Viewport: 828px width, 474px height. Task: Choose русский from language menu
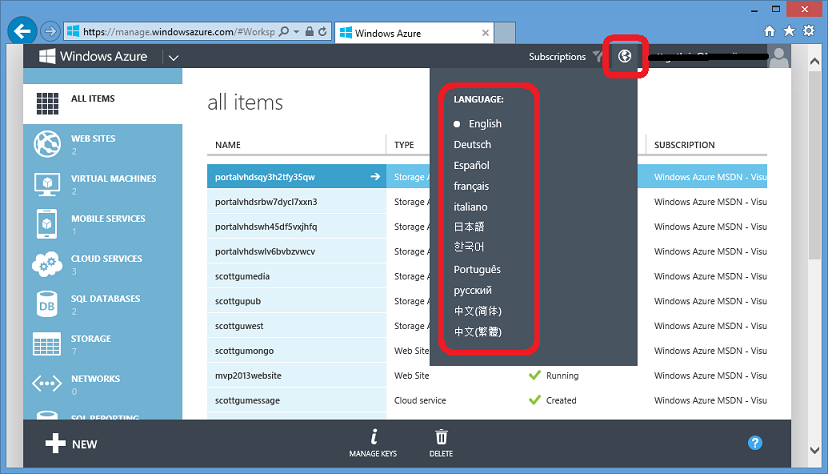(x=473, y=290)
